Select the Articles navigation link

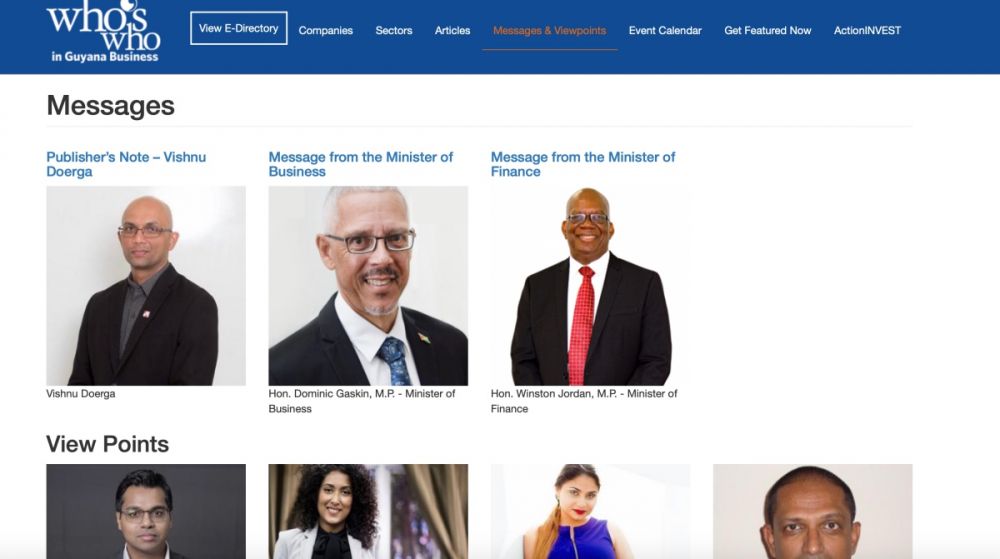point(452,30)
